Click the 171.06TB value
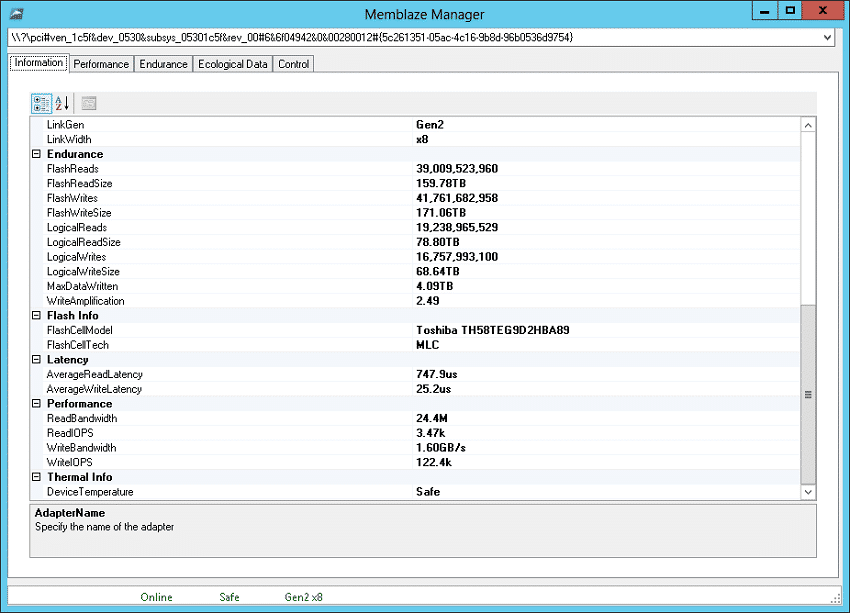850x613 pixels. [x=441, y=212]
